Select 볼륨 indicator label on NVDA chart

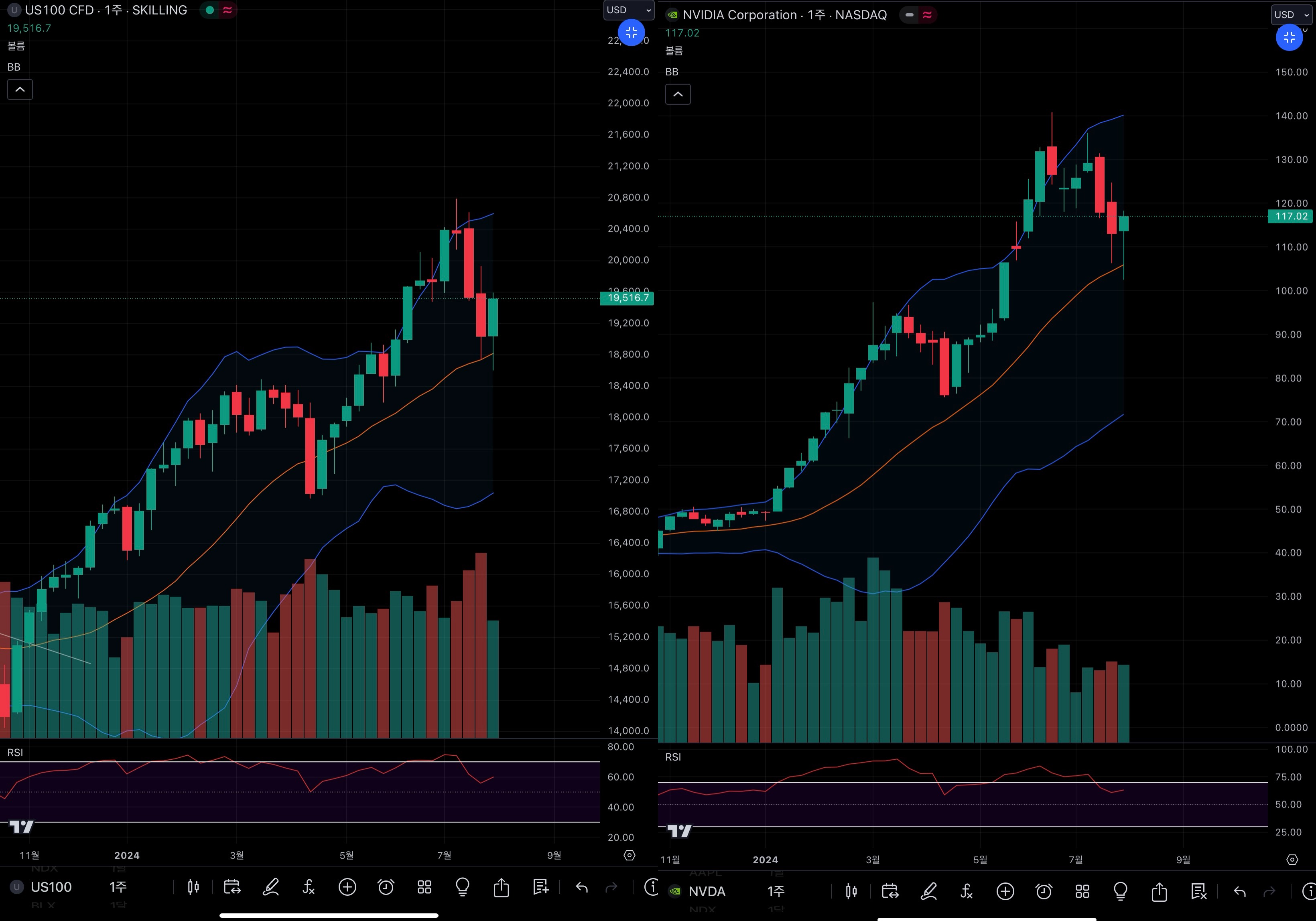point(674,51)
